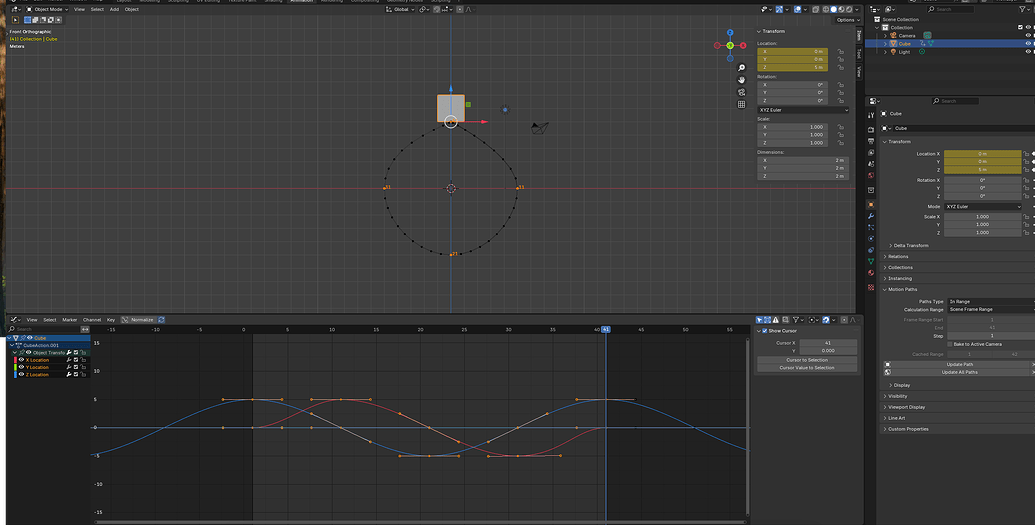
Task: Select wireframe viewport shading mode
Action: [x=825, y=9]
